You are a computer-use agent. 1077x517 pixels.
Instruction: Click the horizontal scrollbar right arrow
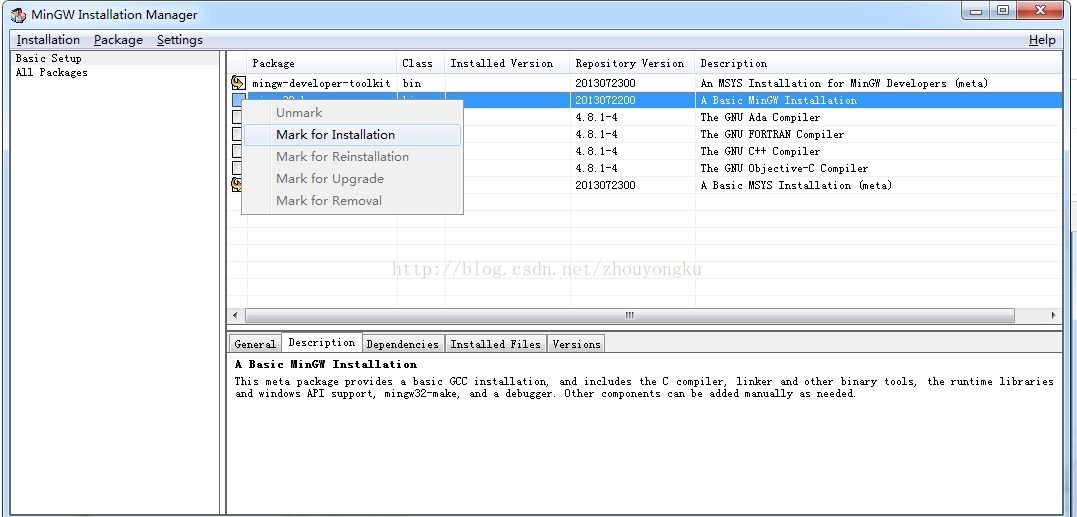coord(1054,315)
